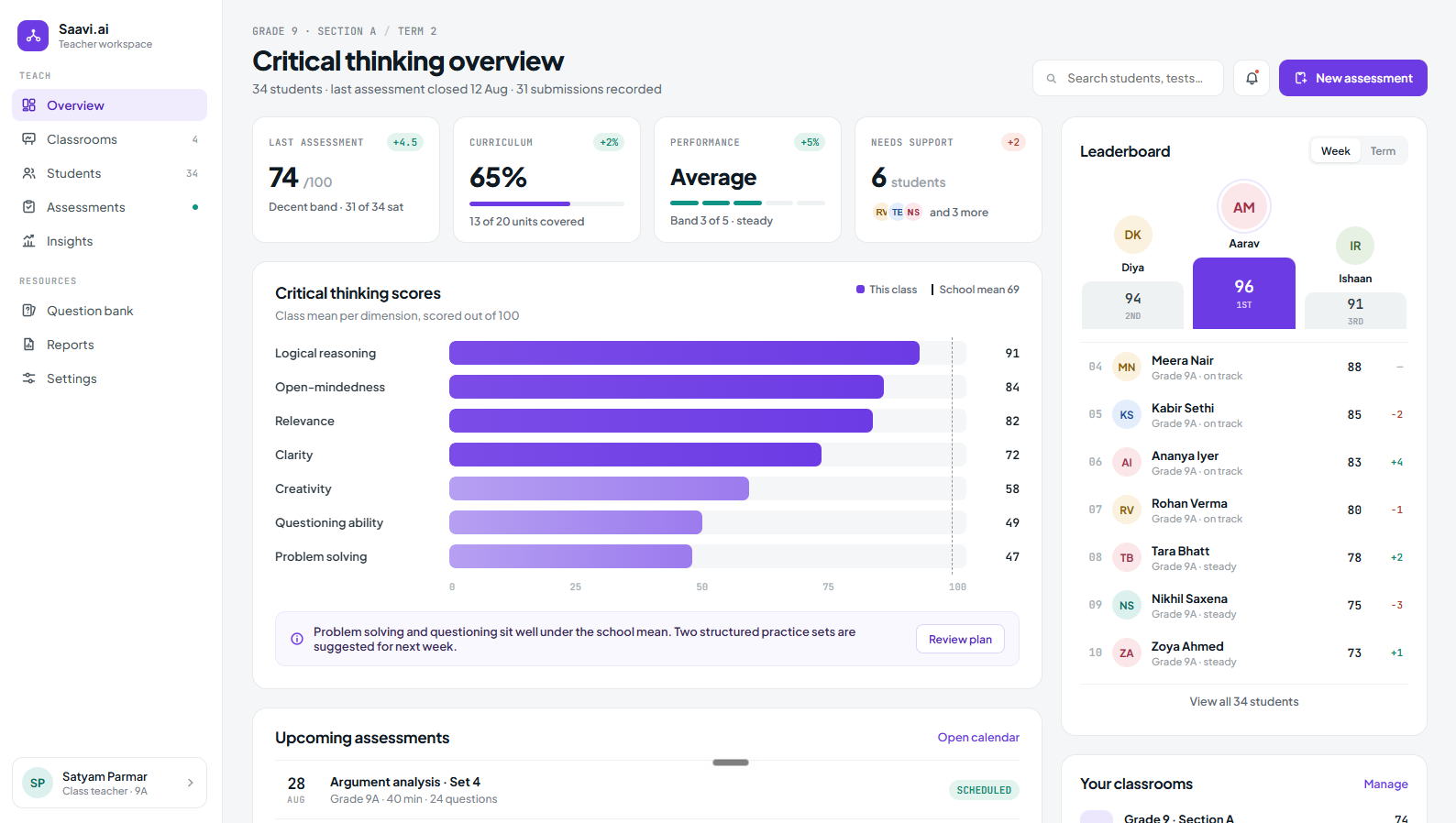Image resolution: width=1456 pixels, height=823 pixels.
Task: Navigate to Reports
Action: pyautogui.click(x=109, y=345)
